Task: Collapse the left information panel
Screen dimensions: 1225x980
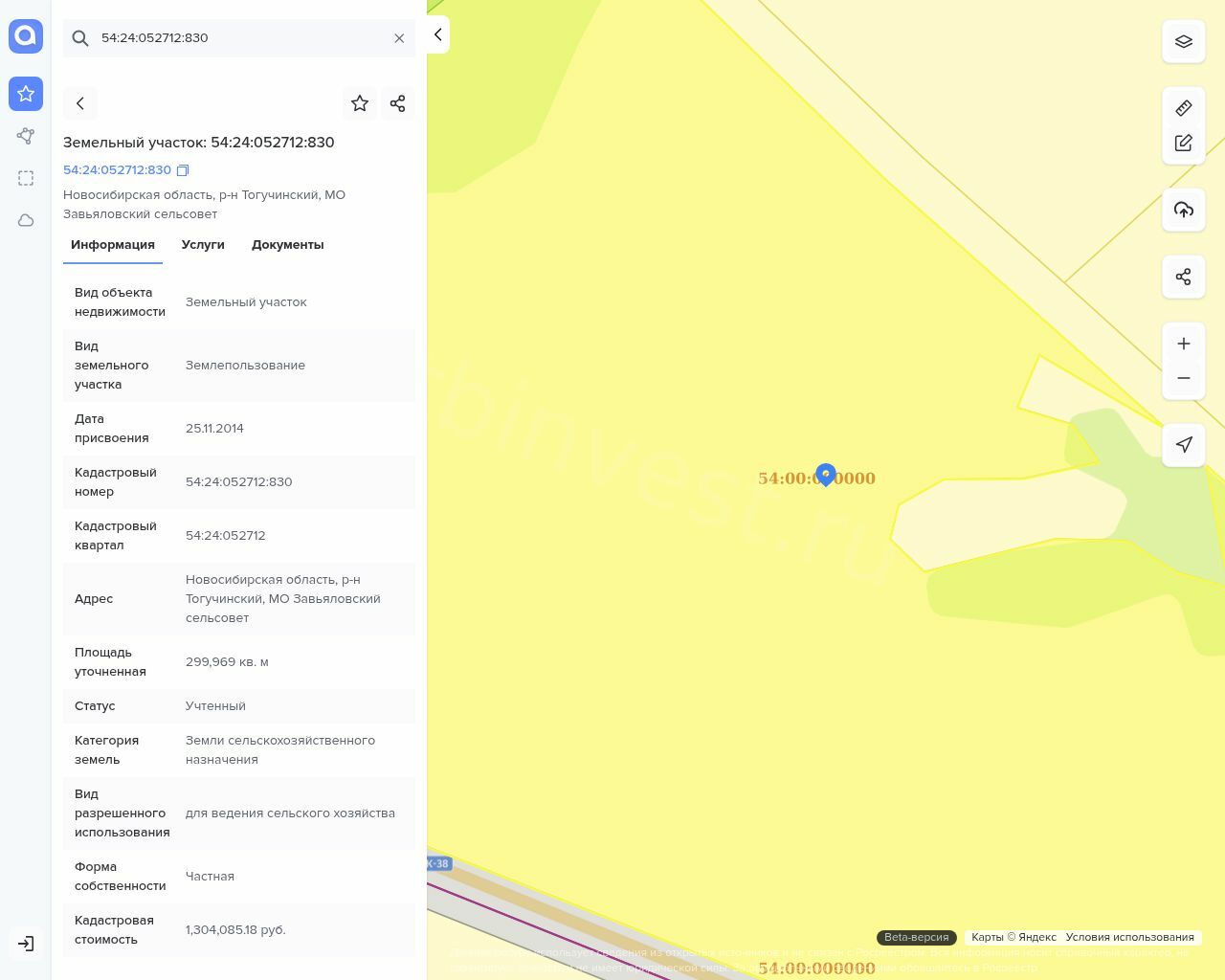Action: pos(438,34)
